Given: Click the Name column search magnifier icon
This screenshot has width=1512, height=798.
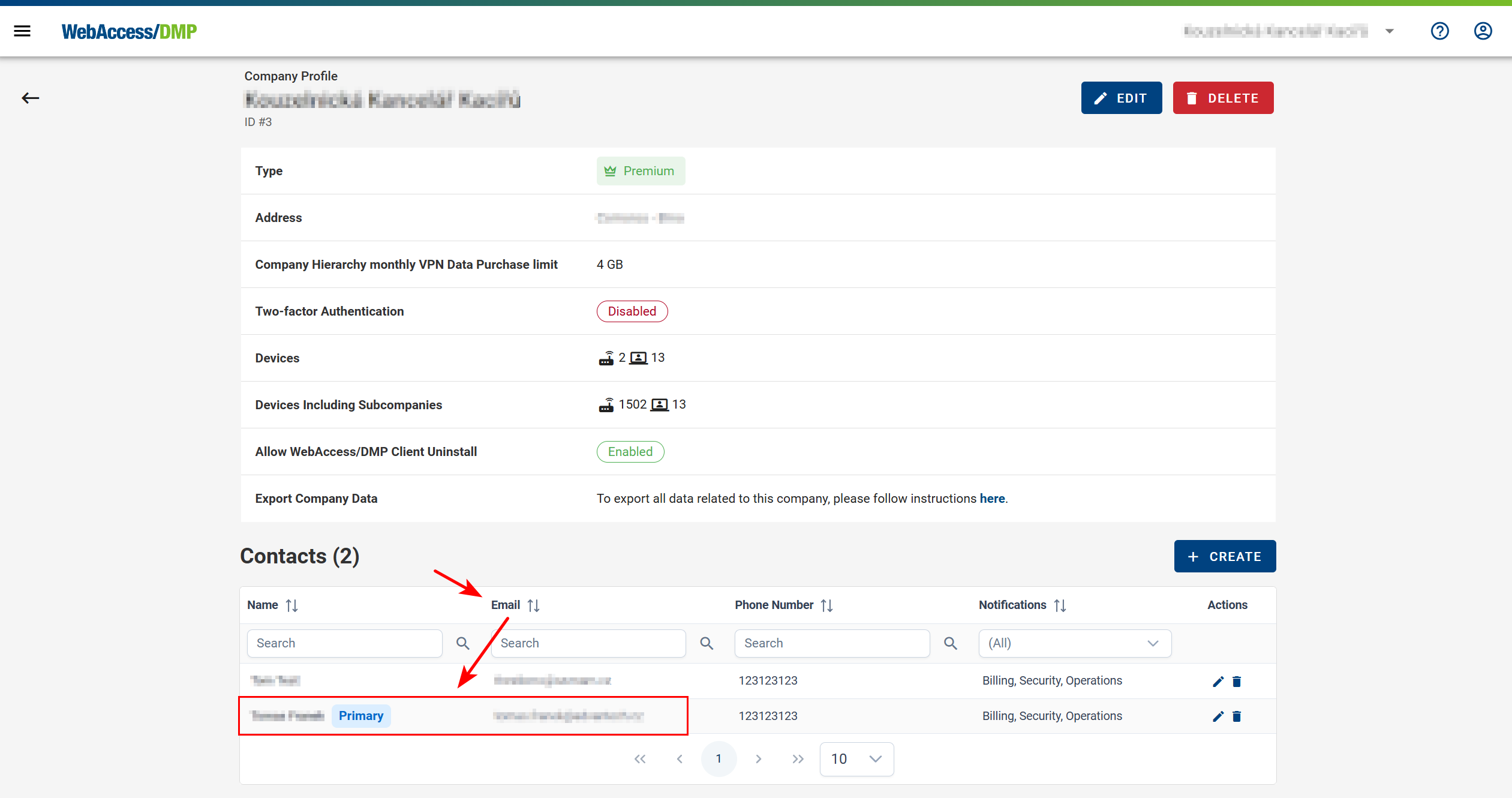Looking at the screenshot, I should [462, 643].
